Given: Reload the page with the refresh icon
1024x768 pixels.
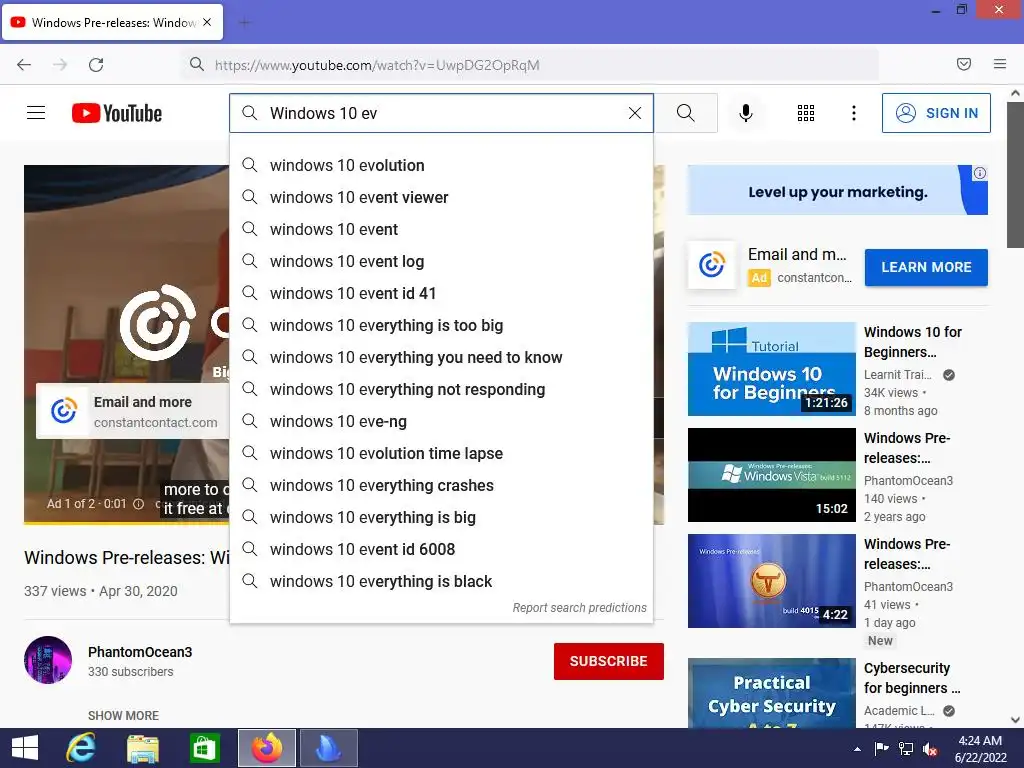Looking at the screenshot, I should [x=96, y=65].
